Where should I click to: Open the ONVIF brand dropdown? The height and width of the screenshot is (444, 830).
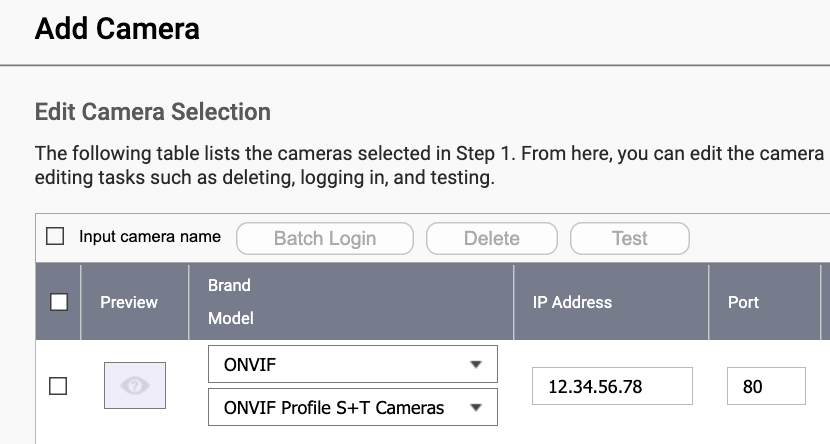(352, 365)
